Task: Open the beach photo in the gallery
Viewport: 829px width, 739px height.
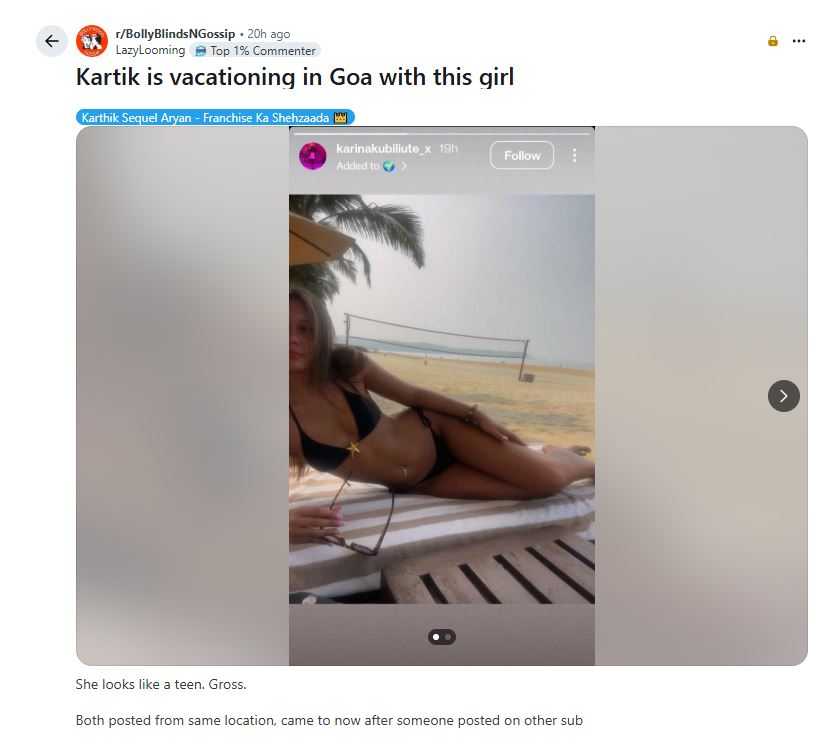Action: (441, 399)
